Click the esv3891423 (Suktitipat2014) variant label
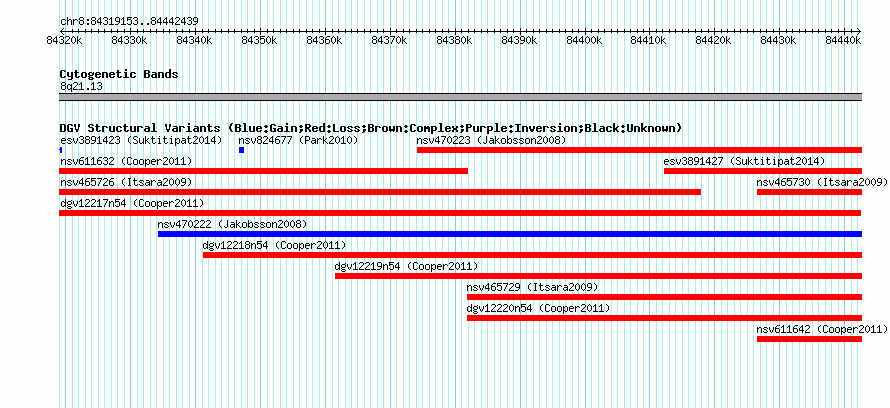 (x=141, y=140)
